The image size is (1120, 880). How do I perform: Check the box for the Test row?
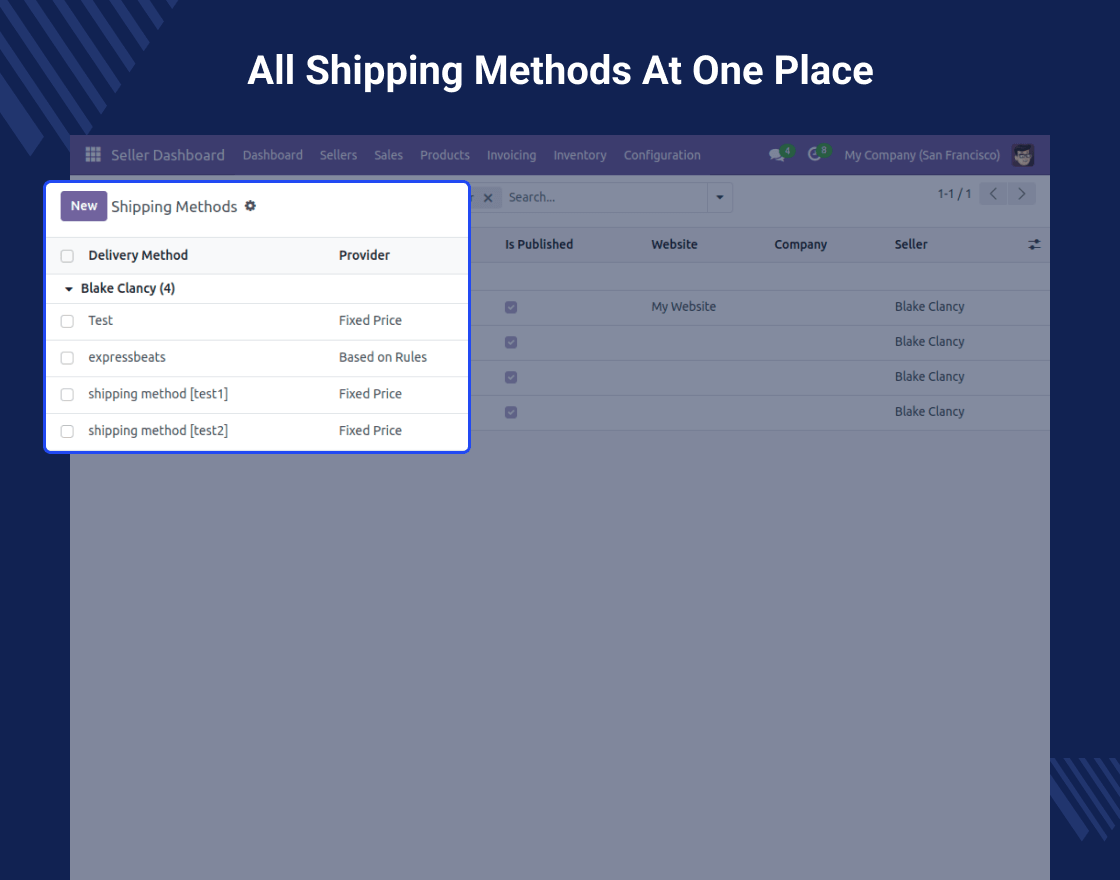67,321
